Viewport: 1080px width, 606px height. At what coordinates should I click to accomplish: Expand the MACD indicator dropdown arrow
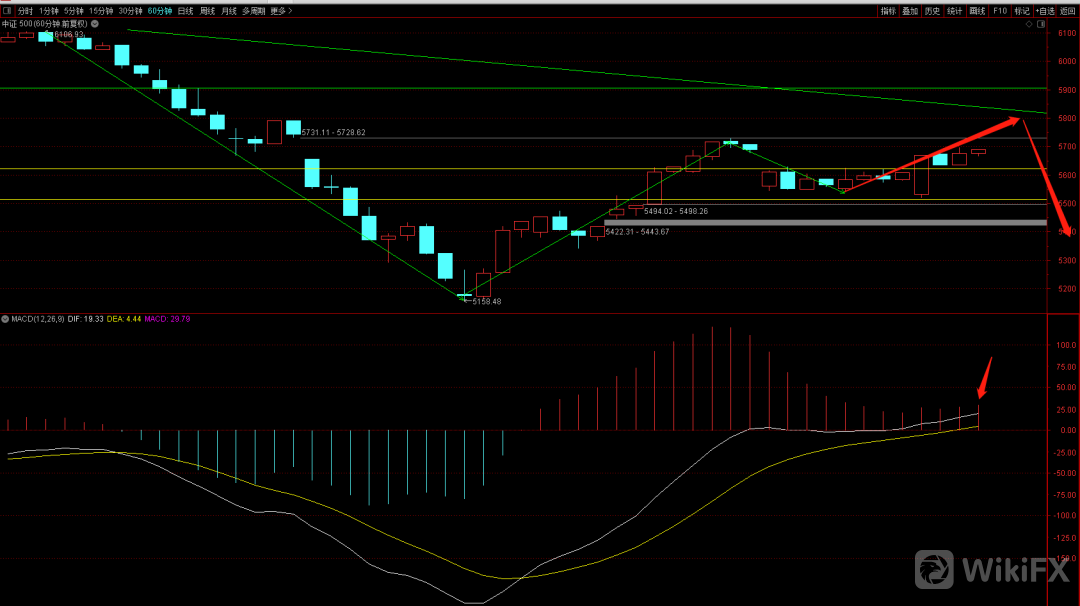(x=4, y=319)
